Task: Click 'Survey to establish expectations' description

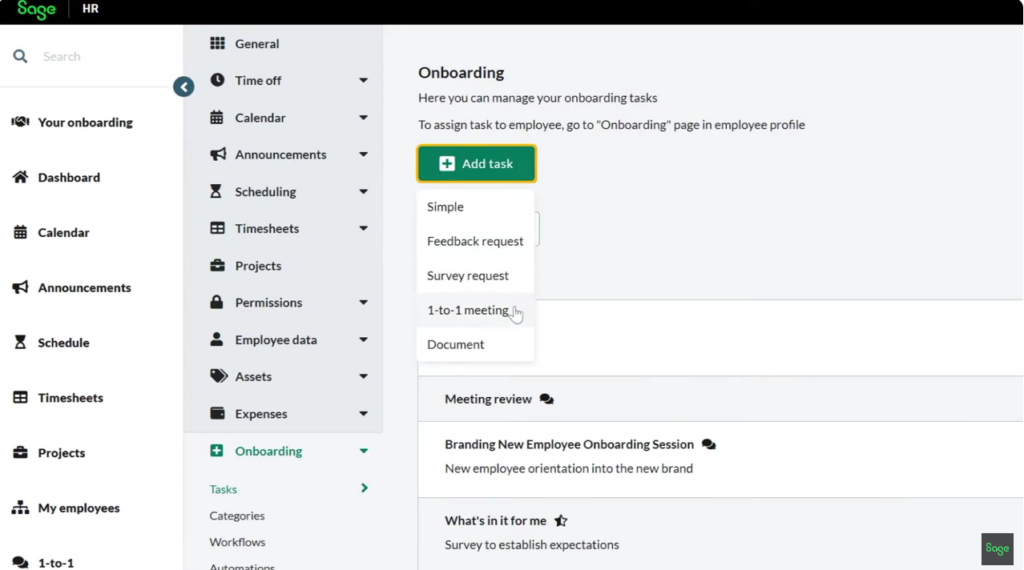Action: 532,545
